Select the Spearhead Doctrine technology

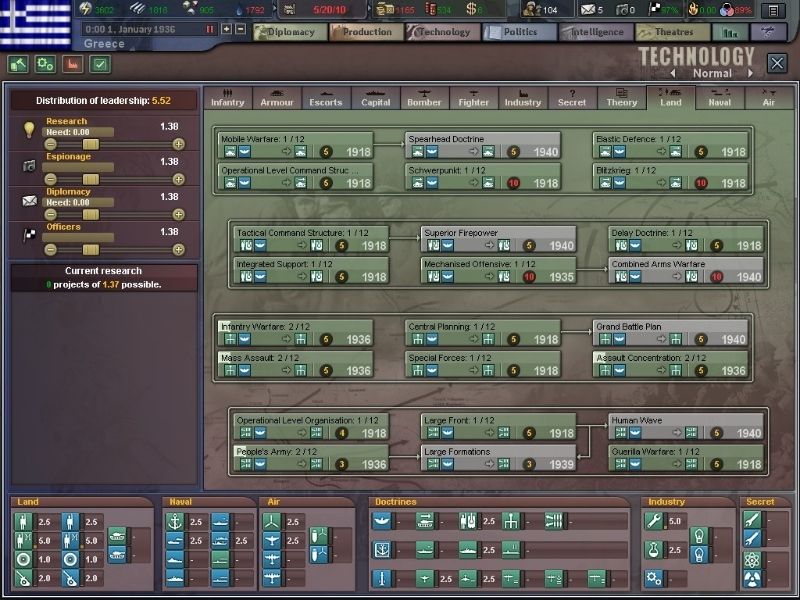483,145
